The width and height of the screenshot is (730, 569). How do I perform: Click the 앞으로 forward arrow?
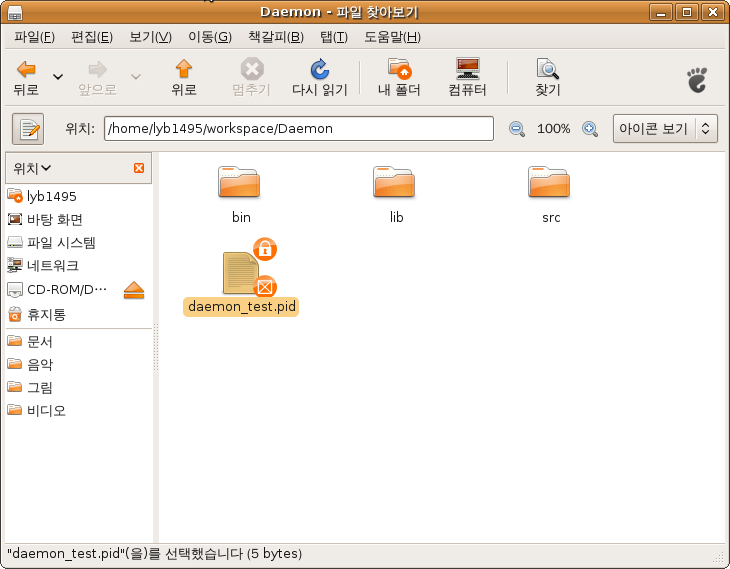(97, 77)
